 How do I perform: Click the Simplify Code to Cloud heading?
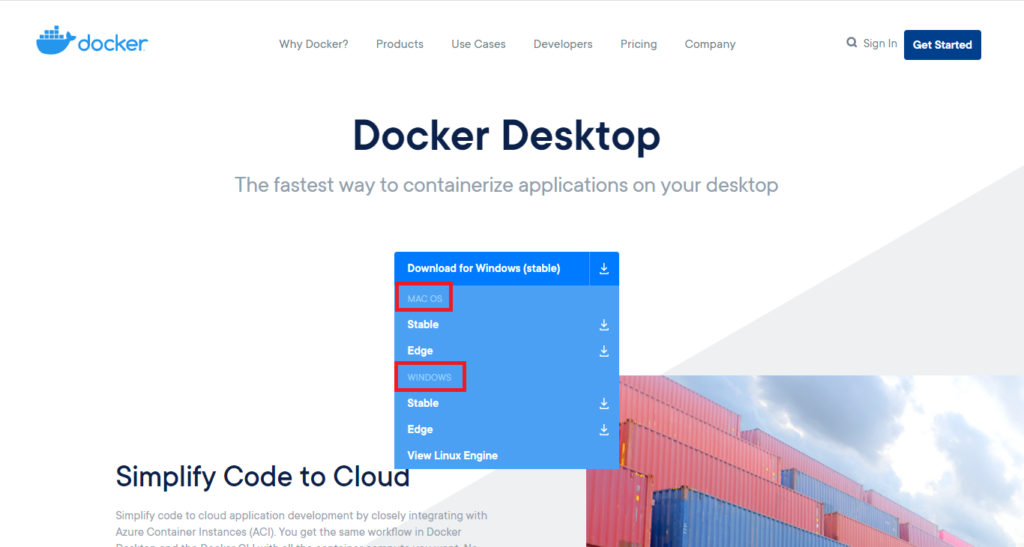[x=263, y=477]
